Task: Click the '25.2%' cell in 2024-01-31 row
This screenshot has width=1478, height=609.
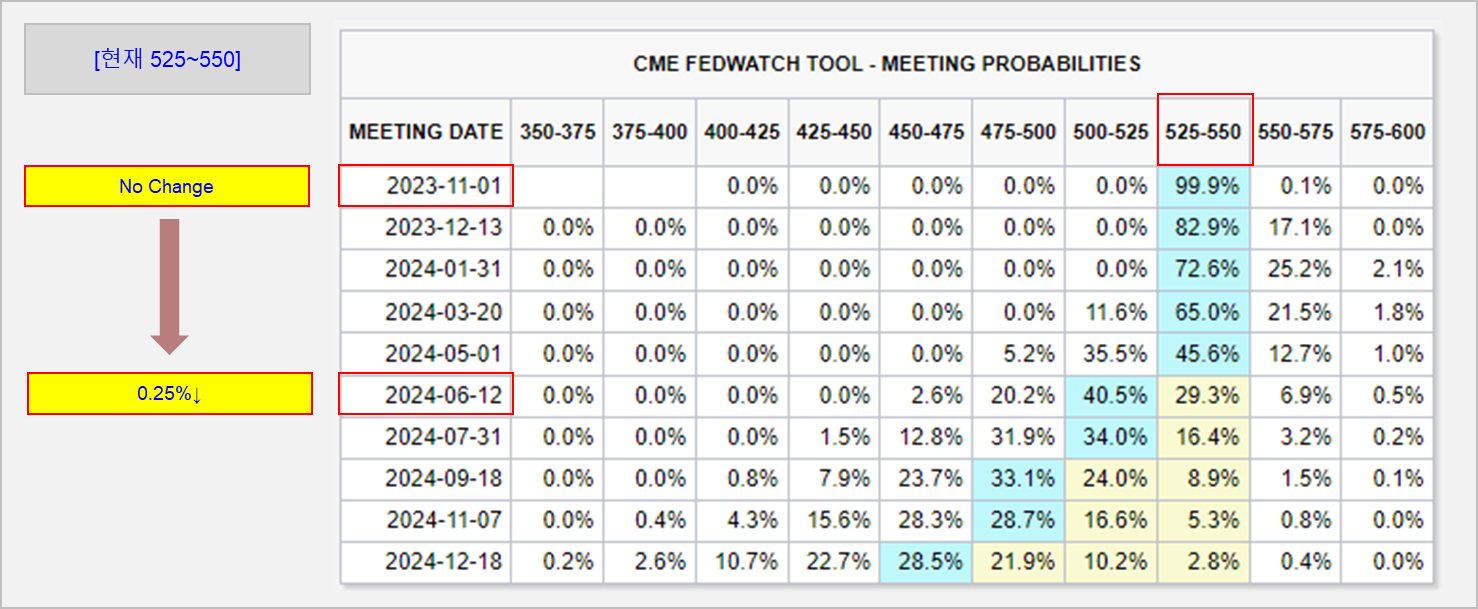Action: [1296, 270]
